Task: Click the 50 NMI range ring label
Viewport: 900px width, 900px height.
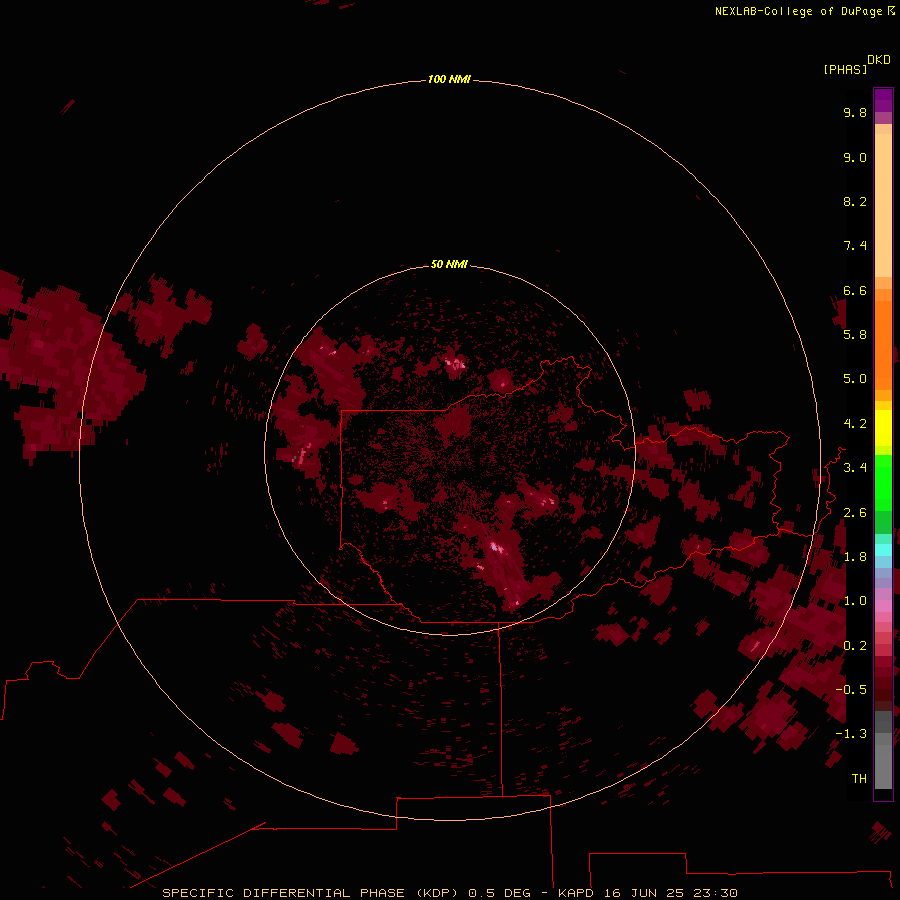Action: click(449, 264)
